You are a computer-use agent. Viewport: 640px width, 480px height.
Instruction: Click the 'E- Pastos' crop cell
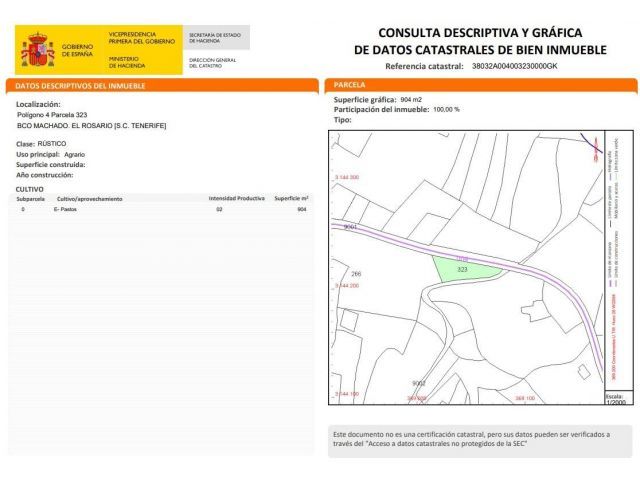tap(65, 209)
